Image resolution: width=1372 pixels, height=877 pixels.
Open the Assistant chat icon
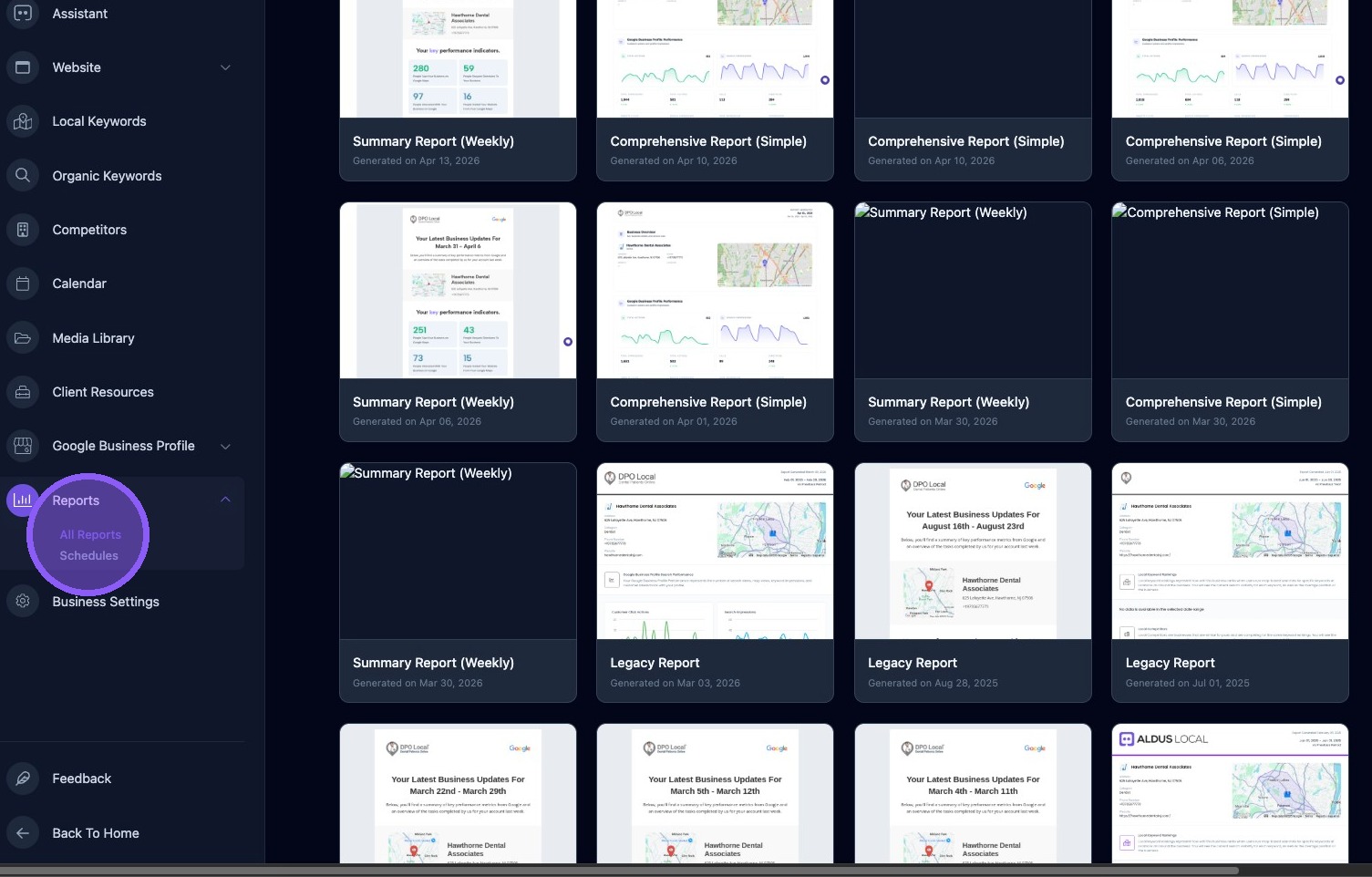pyautogui.click(x=23, y=14)
